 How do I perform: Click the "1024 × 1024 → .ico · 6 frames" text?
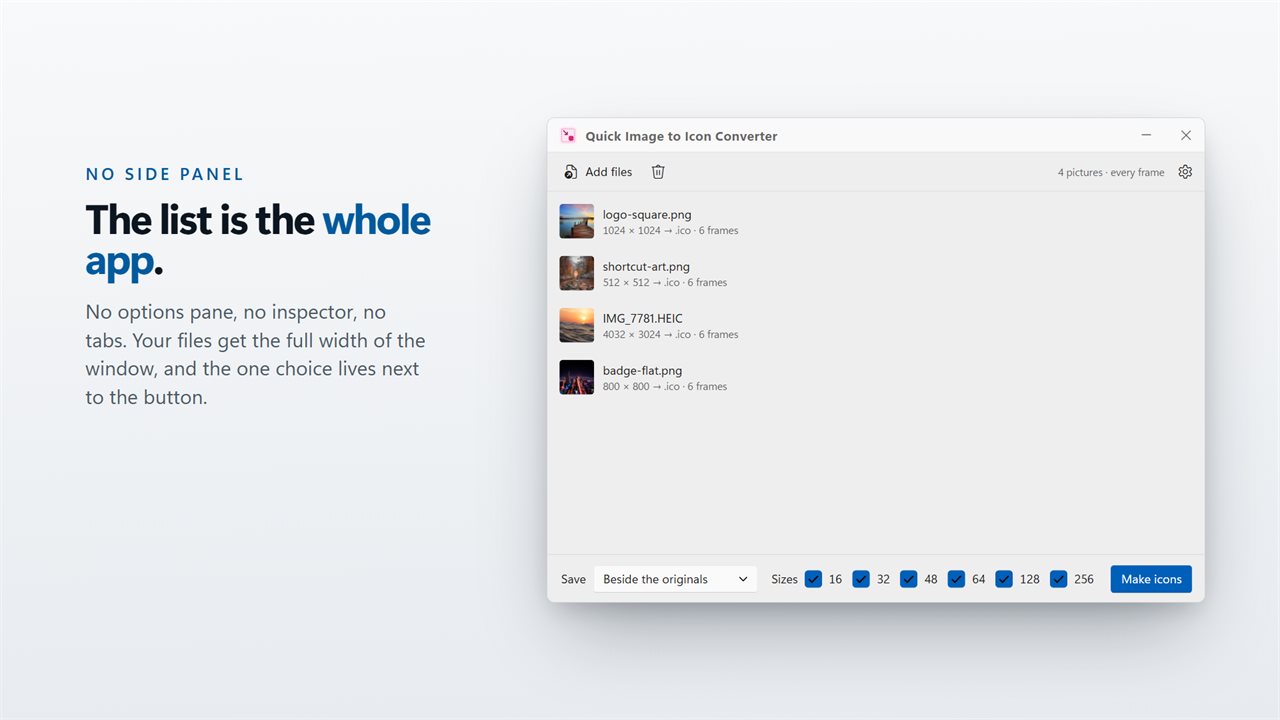(x=670, y=231)
